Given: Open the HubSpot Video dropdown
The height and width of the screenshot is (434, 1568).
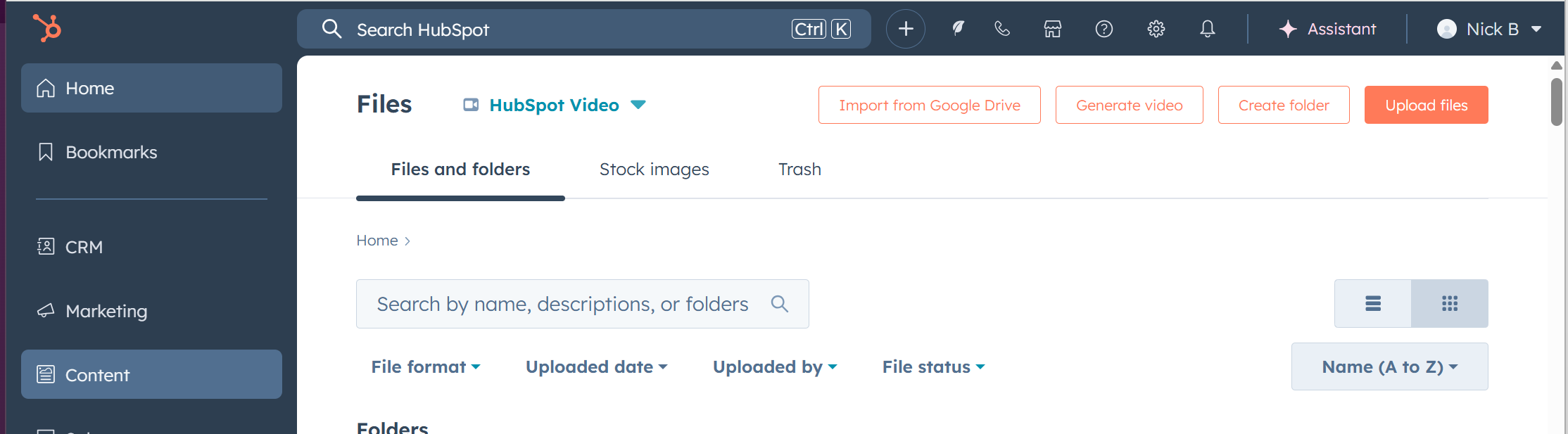Looking at the screenshot, I should click(x=554, y=106).
